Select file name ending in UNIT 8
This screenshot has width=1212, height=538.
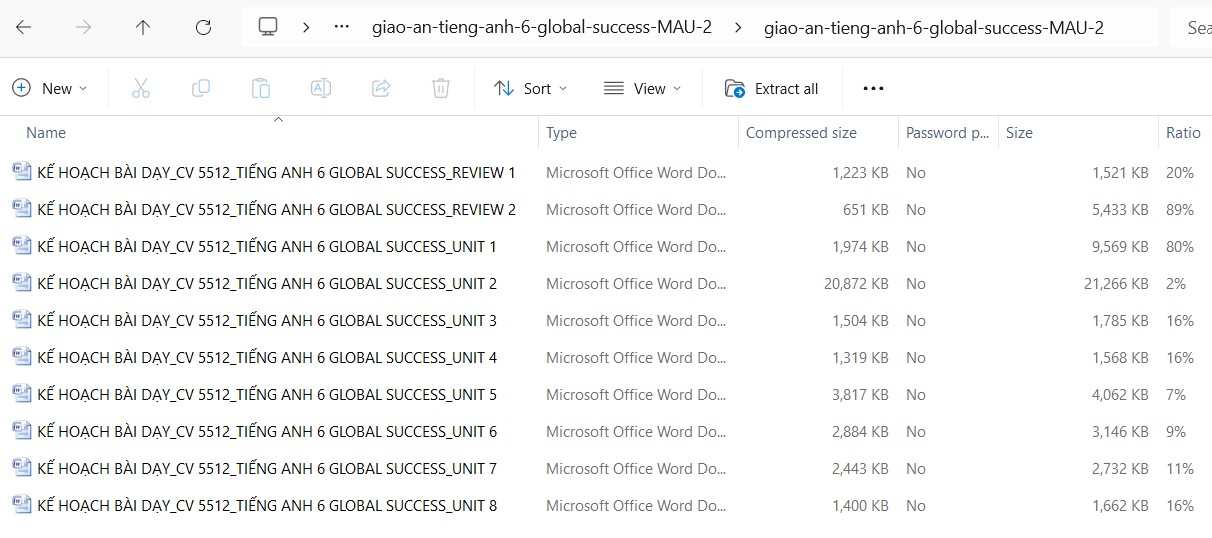coord(267,505)
